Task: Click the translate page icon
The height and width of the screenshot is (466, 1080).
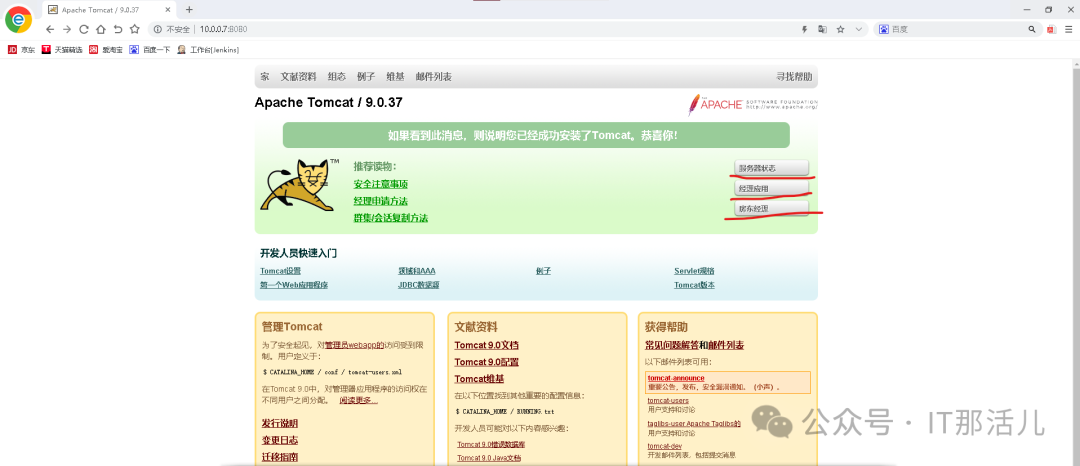Action: 822,30
